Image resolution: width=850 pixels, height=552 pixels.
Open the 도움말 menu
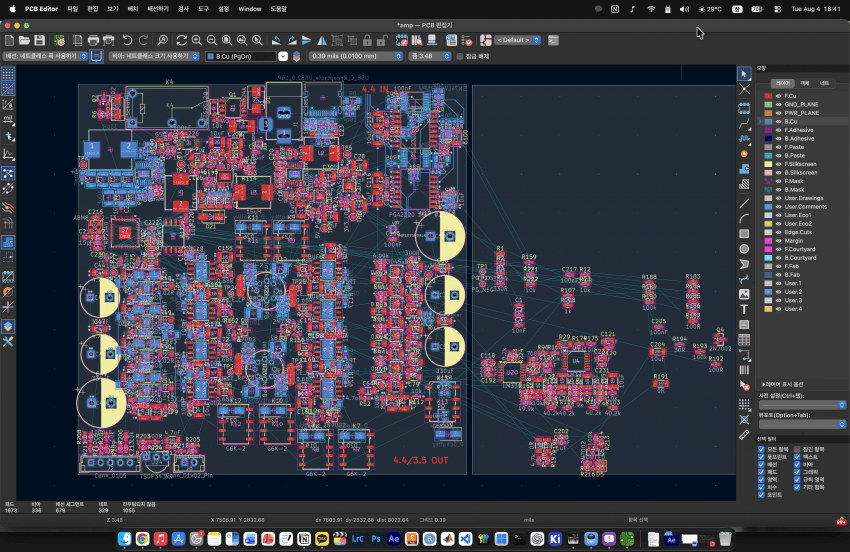pos(278,9)
